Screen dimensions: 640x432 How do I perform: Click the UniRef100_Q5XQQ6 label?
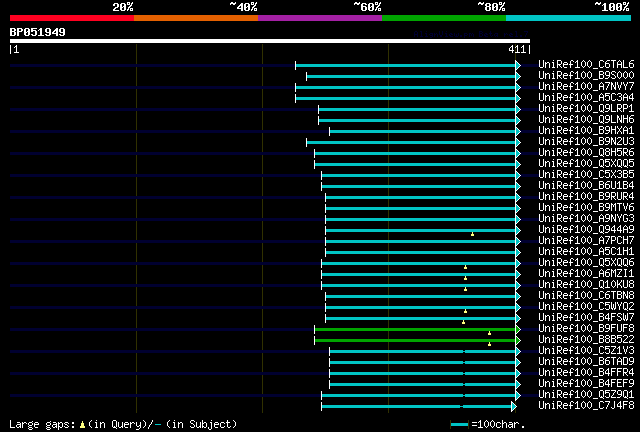coord(586,263)
